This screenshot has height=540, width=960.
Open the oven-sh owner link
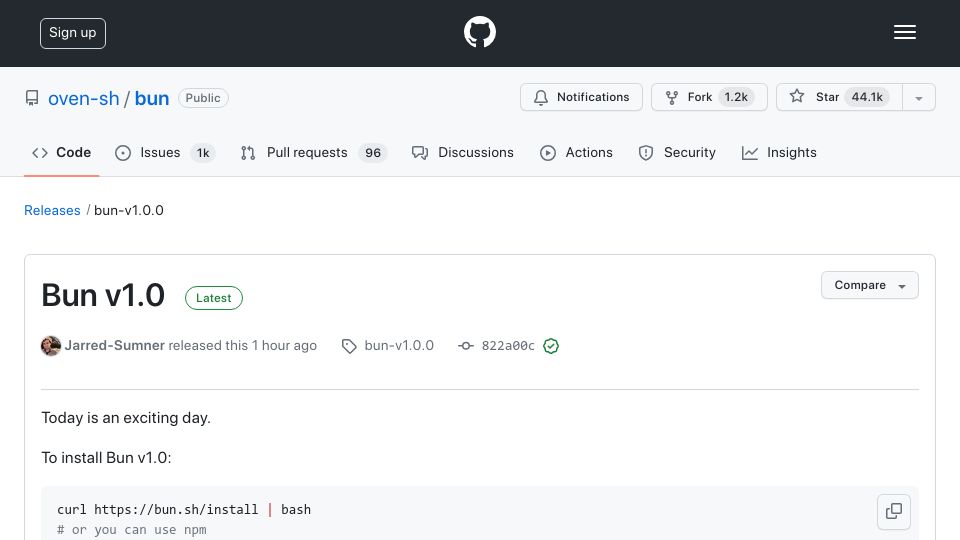pyautogui.click(x=84, y=99)
